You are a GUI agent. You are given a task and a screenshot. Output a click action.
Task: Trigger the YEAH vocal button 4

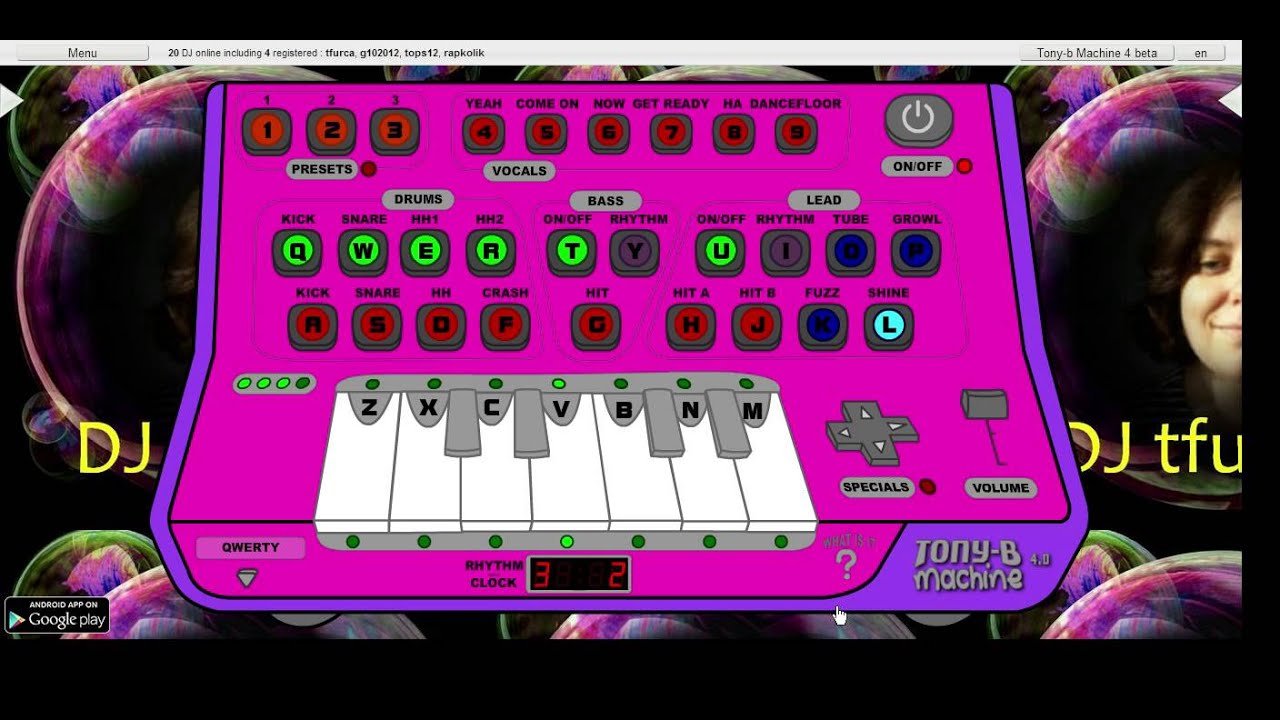(x=483, y=132)
